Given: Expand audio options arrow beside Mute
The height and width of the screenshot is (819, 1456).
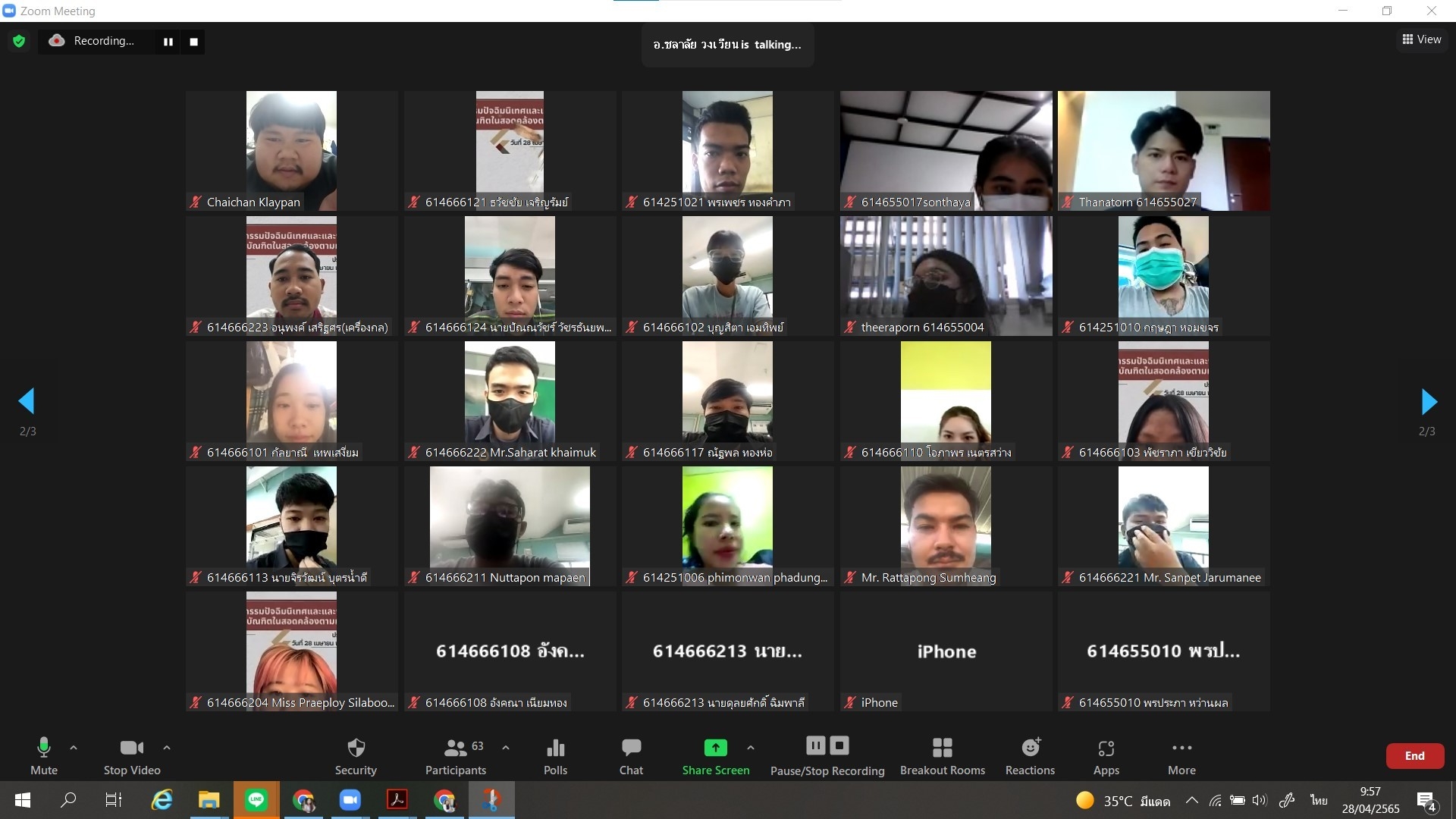Looking at the screenshot, I should pos(74,748).
